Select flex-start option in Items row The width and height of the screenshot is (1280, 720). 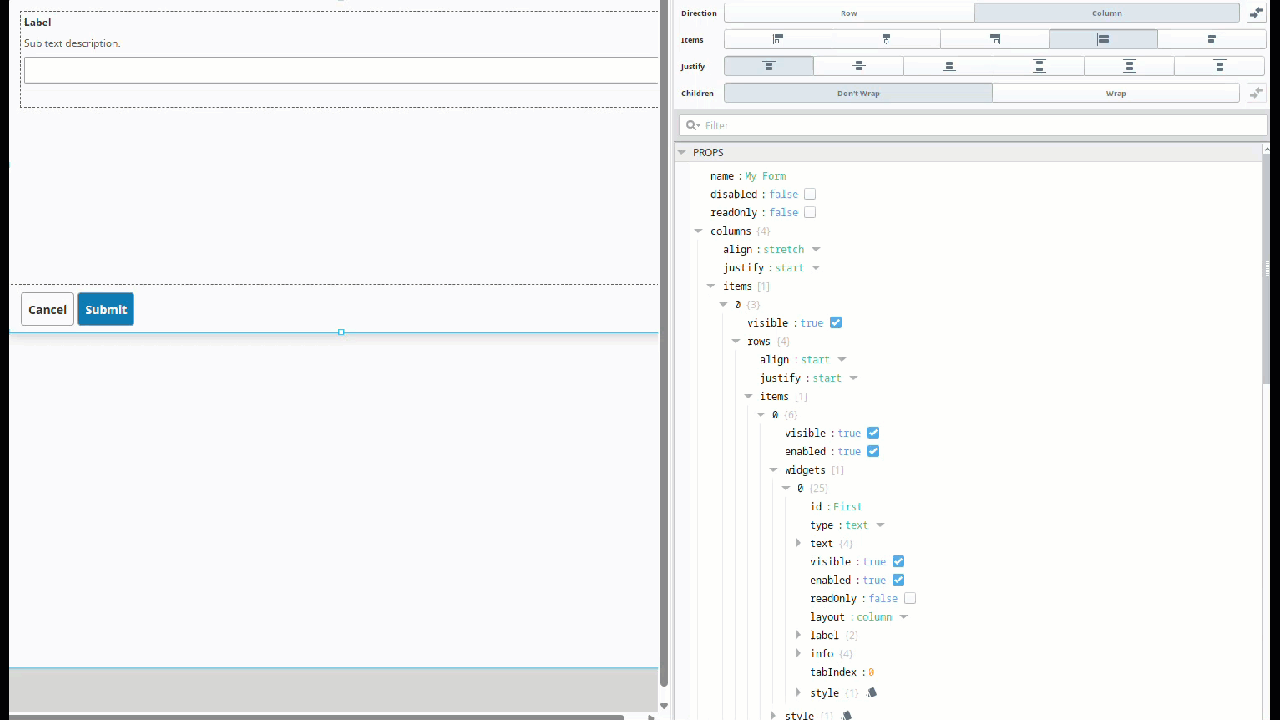(778, 39)
